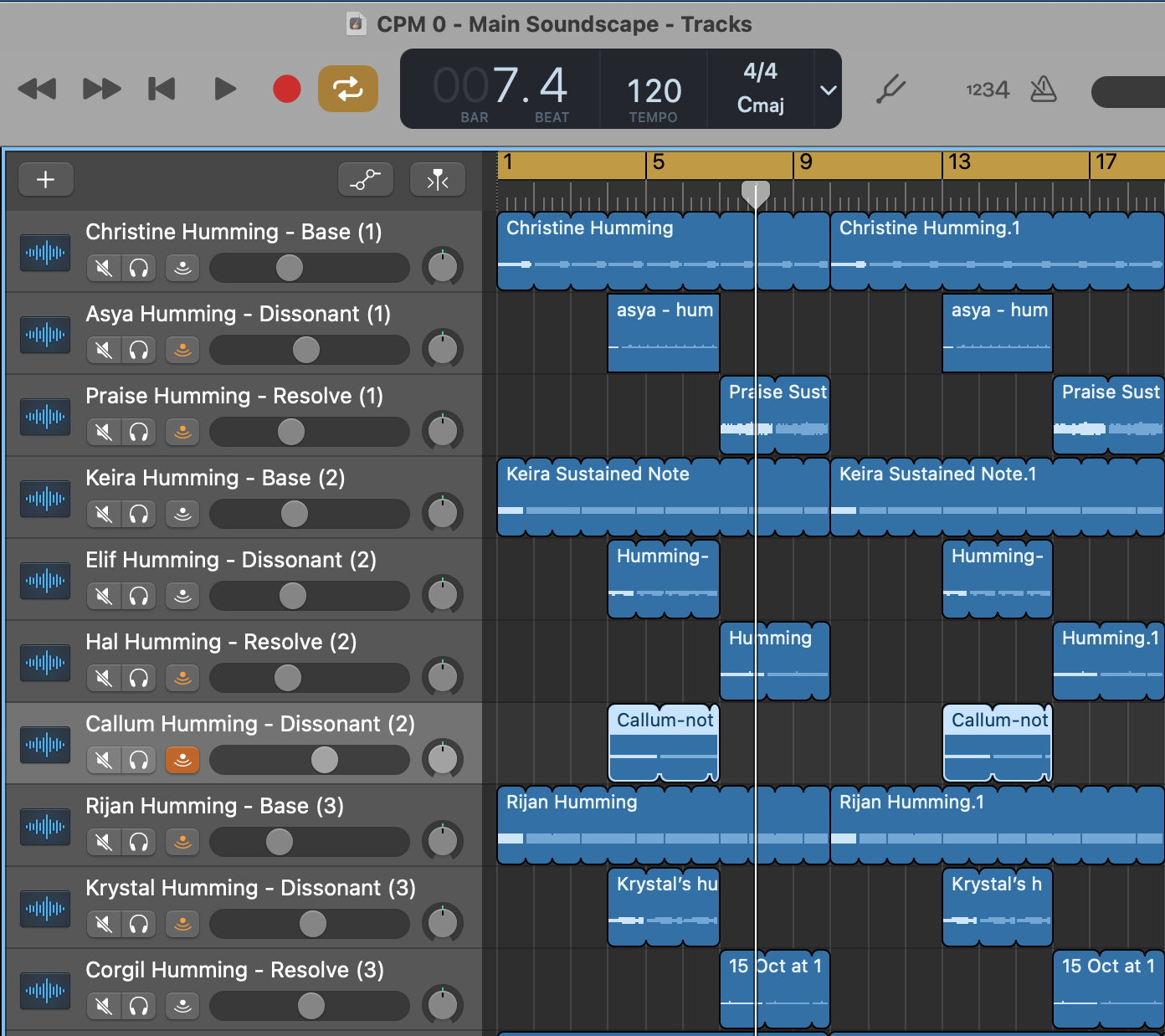This screenshot has width=1165, height=1036.
Task: Toggle the metronome icon
Action: [1043, 89]
